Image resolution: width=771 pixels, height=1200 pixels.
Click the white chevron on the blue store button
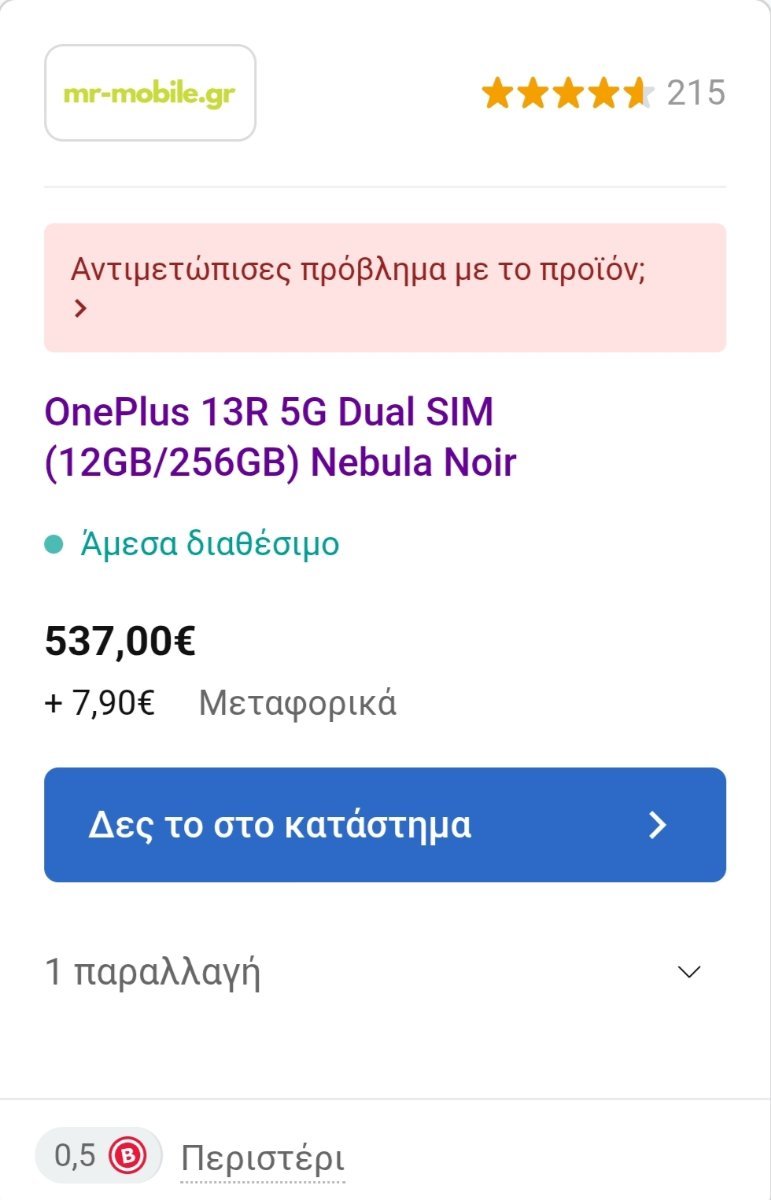tap(658, 825)
